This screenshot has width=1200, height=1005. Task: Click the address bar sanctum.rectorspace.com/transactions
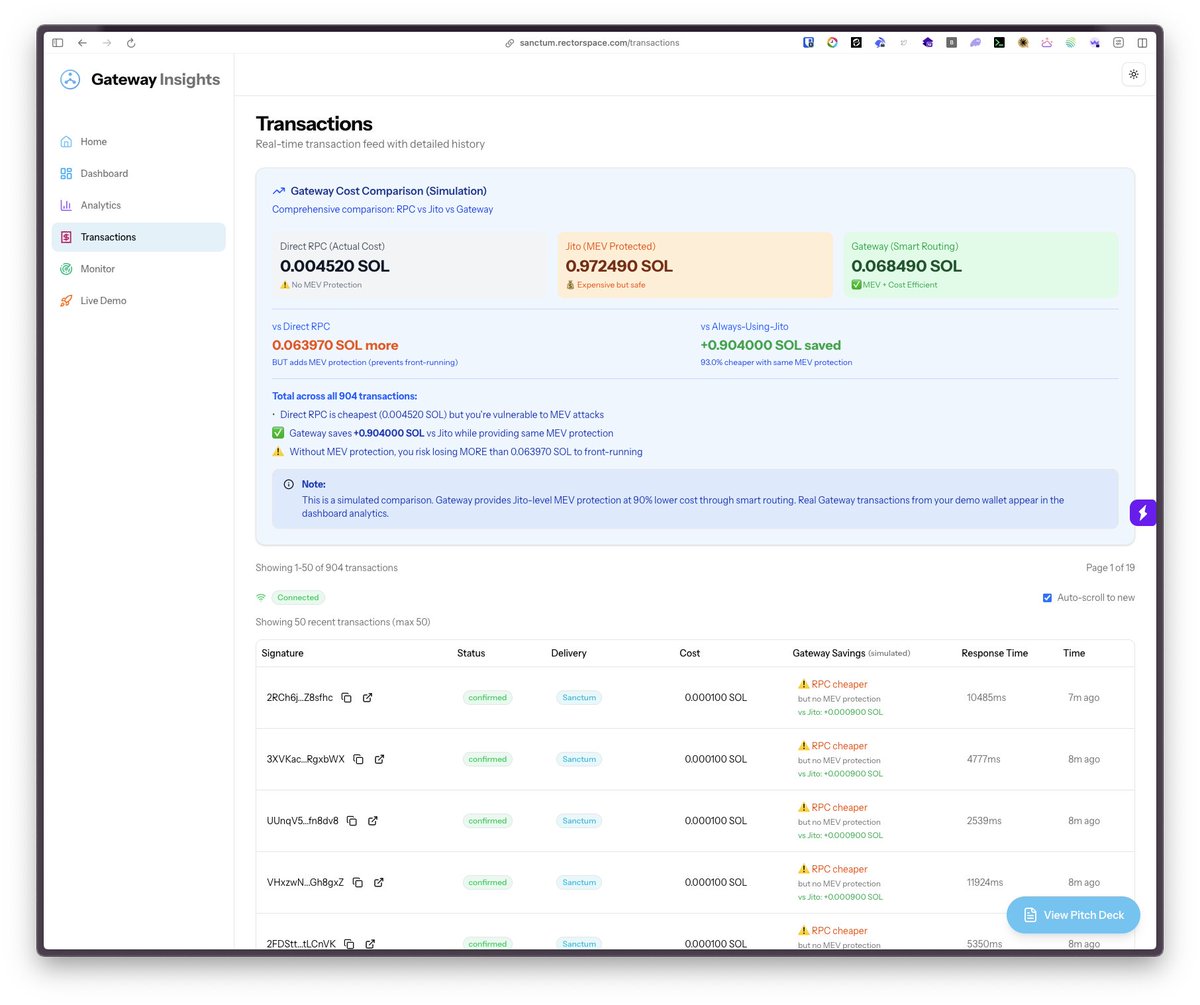pos(593,43)
